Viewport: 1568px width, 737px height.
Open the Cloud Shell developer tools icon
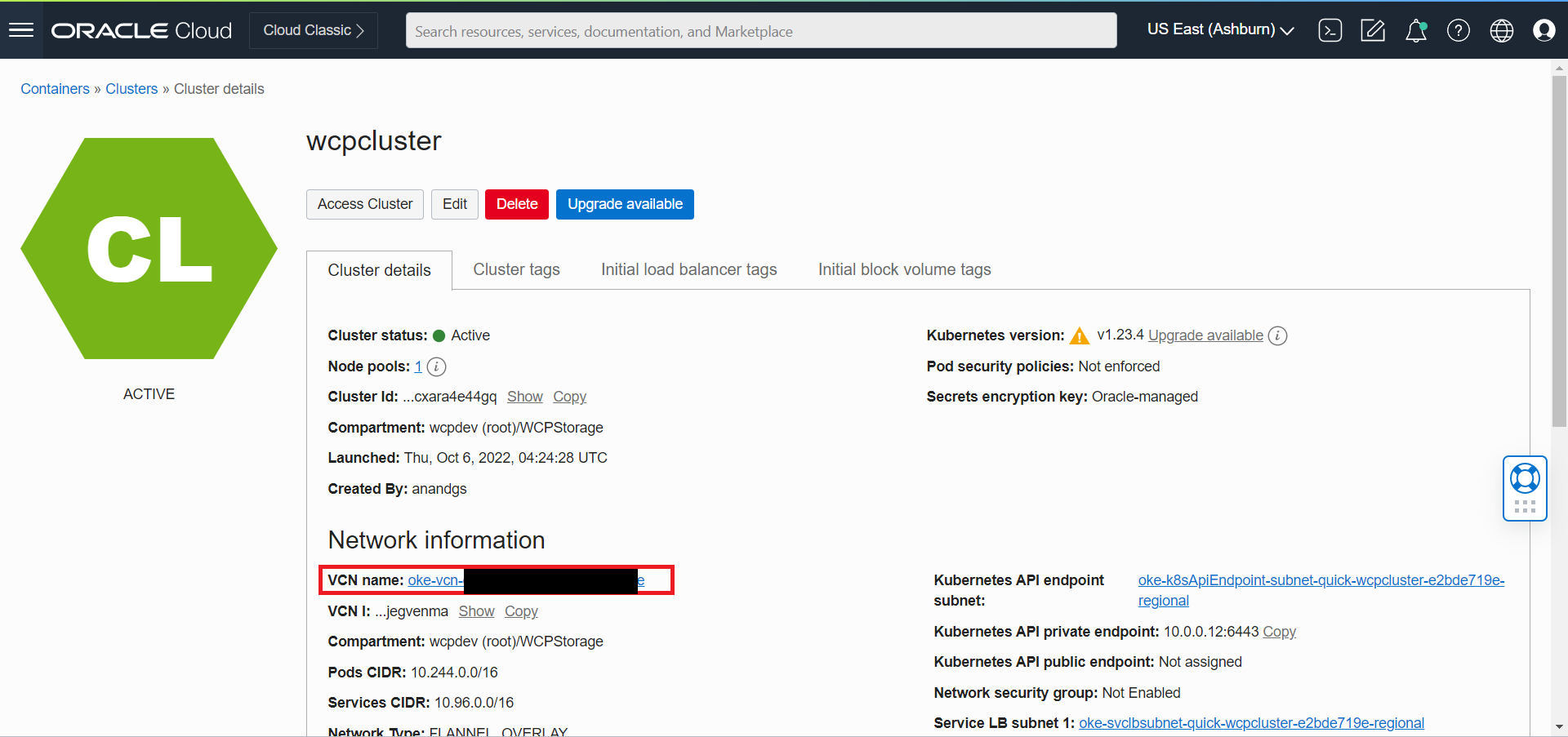(1330, 30)
